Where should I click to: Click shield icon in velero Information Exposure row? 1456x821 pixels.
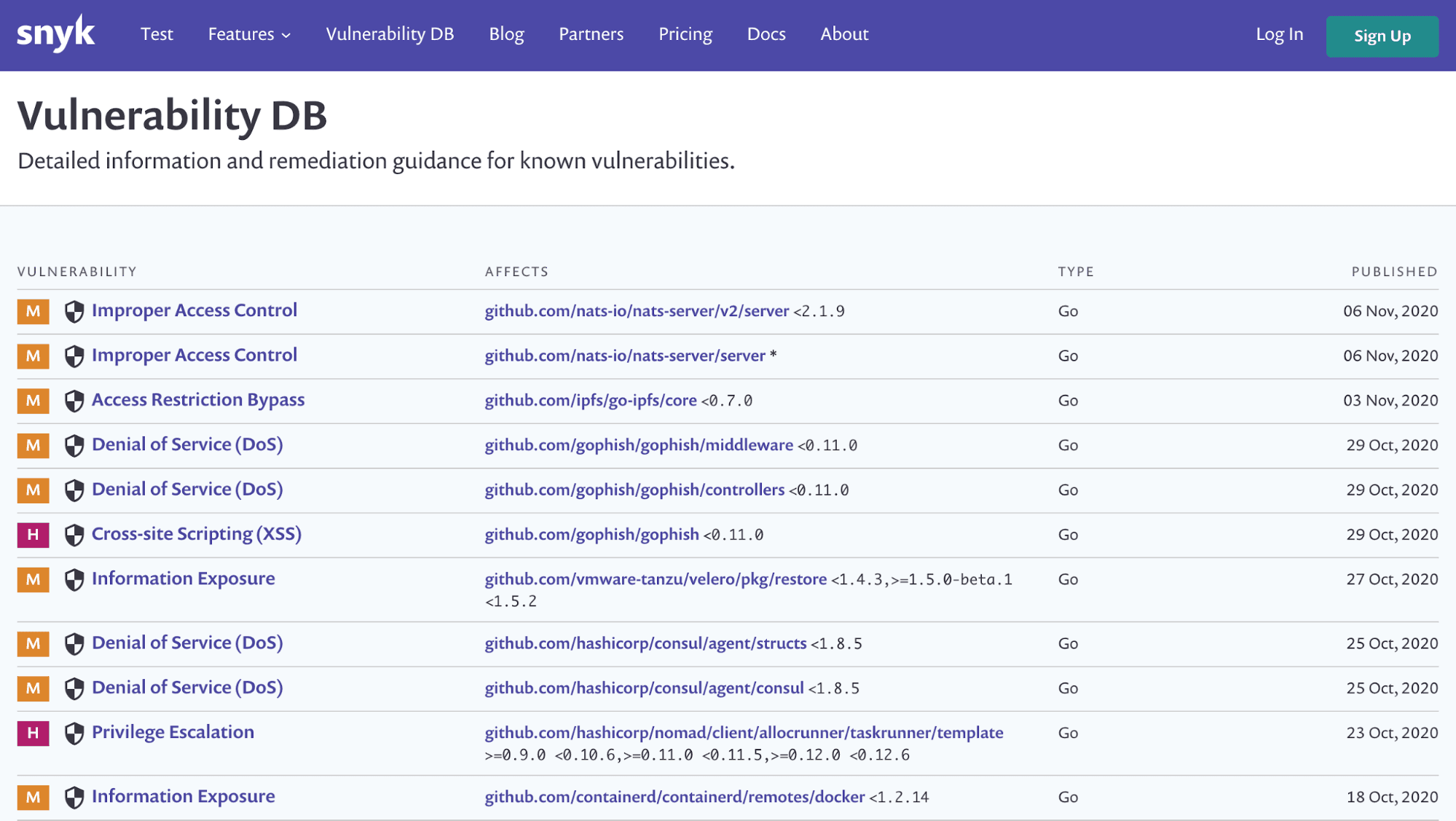click(x=74, y=580)
